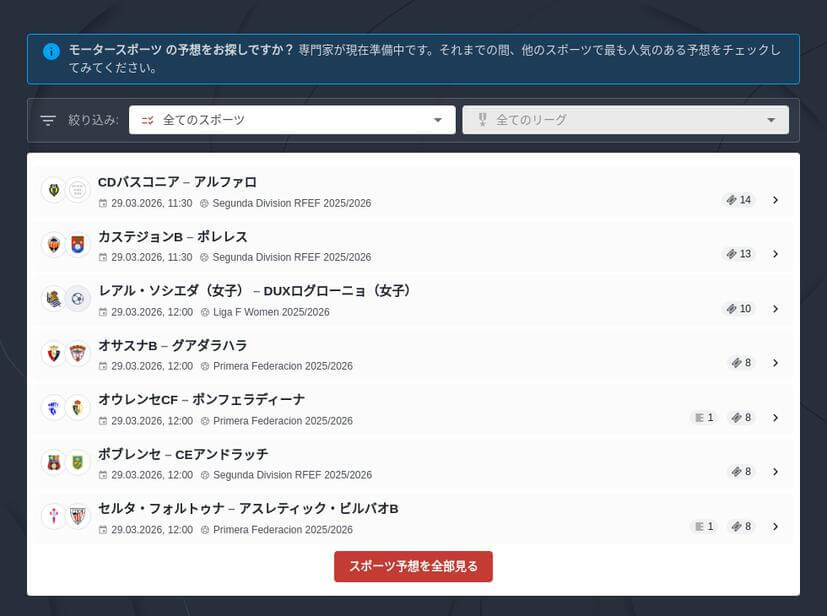Open the 全てのリーグ league dropdown

(x=625, y=120)
